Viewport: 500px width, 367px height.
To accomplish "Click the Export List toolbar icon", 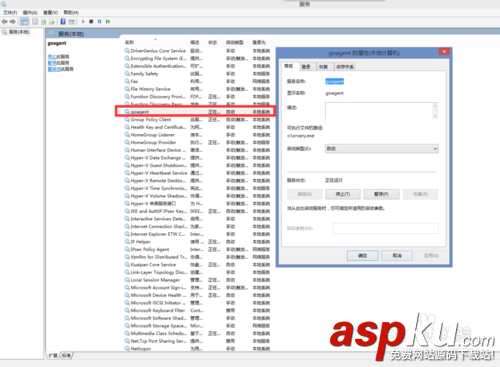I will click(52, 22).
